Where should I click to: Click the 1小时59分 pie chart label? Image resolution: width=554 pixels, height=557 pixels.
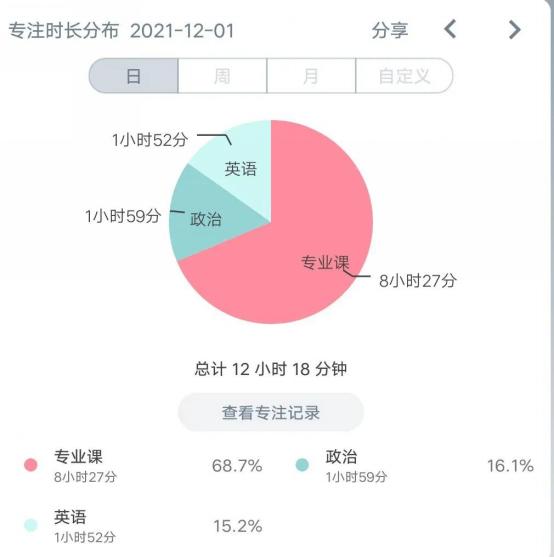coord(123,216)
